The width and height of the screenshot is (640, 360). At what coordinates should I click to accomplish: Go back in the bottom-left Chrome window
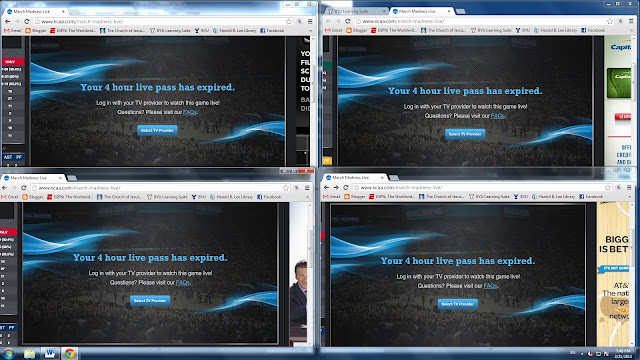coord(4,188)
